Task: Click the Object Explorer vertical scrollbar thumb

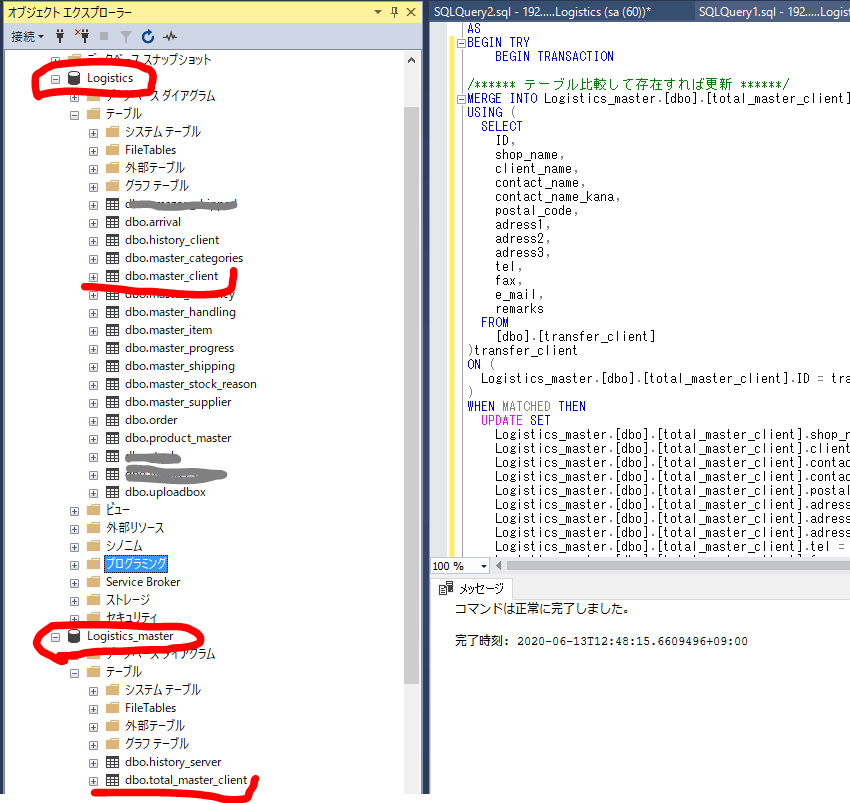Action: (x=411, y=395)
